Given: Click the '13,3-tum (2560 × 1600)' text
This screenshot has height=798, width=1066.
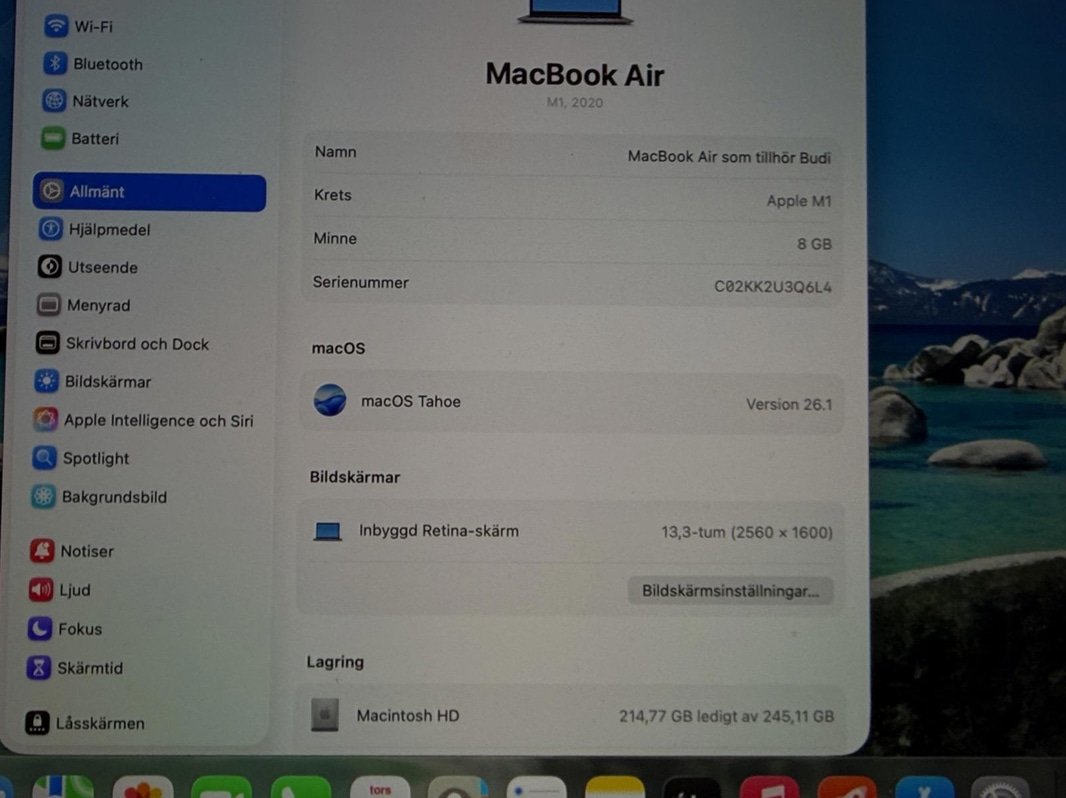Looking at the screenshot, I should coord(747,532).
